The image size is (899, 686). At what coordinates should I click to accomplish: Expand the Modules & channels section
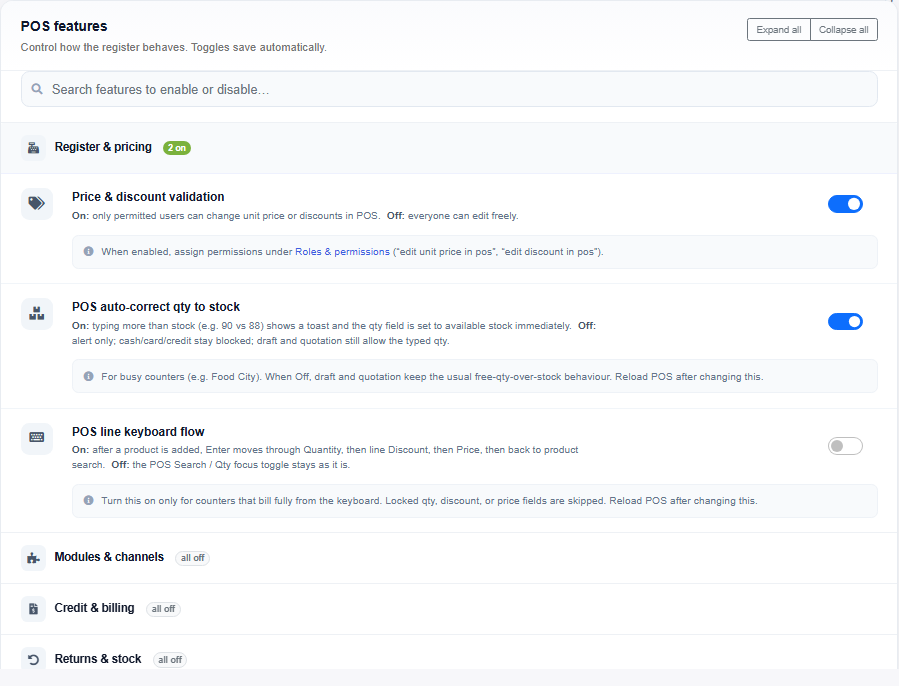pos(450,558)
